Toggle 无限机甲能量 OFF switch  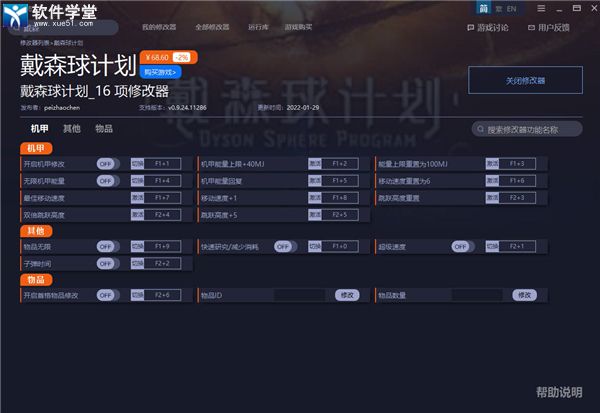[x=107, y=181]
